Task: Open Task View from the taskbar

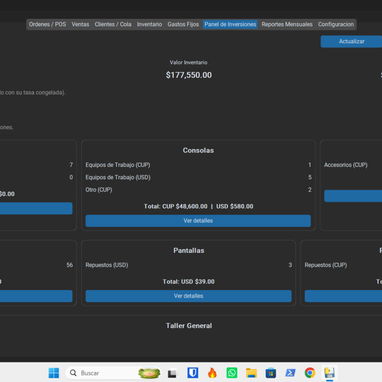Action: coord(172,373)
